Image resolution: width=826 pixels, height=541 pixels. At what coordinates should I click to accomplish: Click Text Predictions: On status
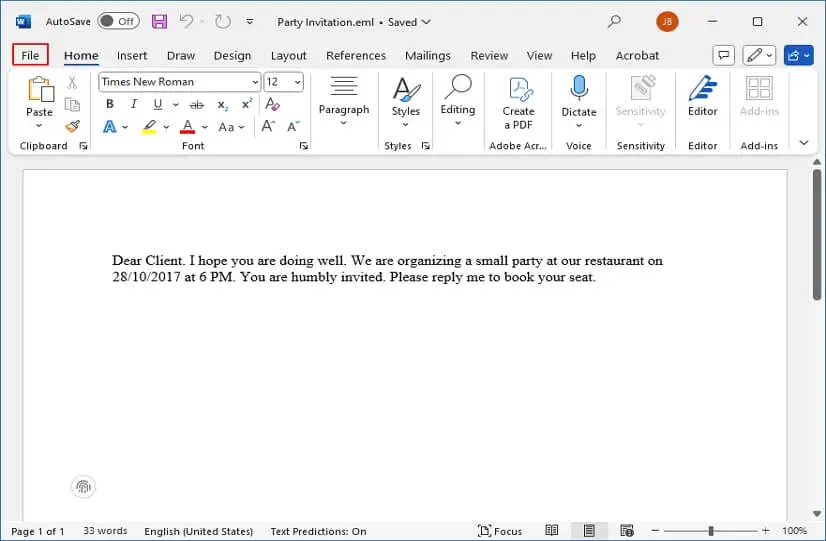(318, 531)
